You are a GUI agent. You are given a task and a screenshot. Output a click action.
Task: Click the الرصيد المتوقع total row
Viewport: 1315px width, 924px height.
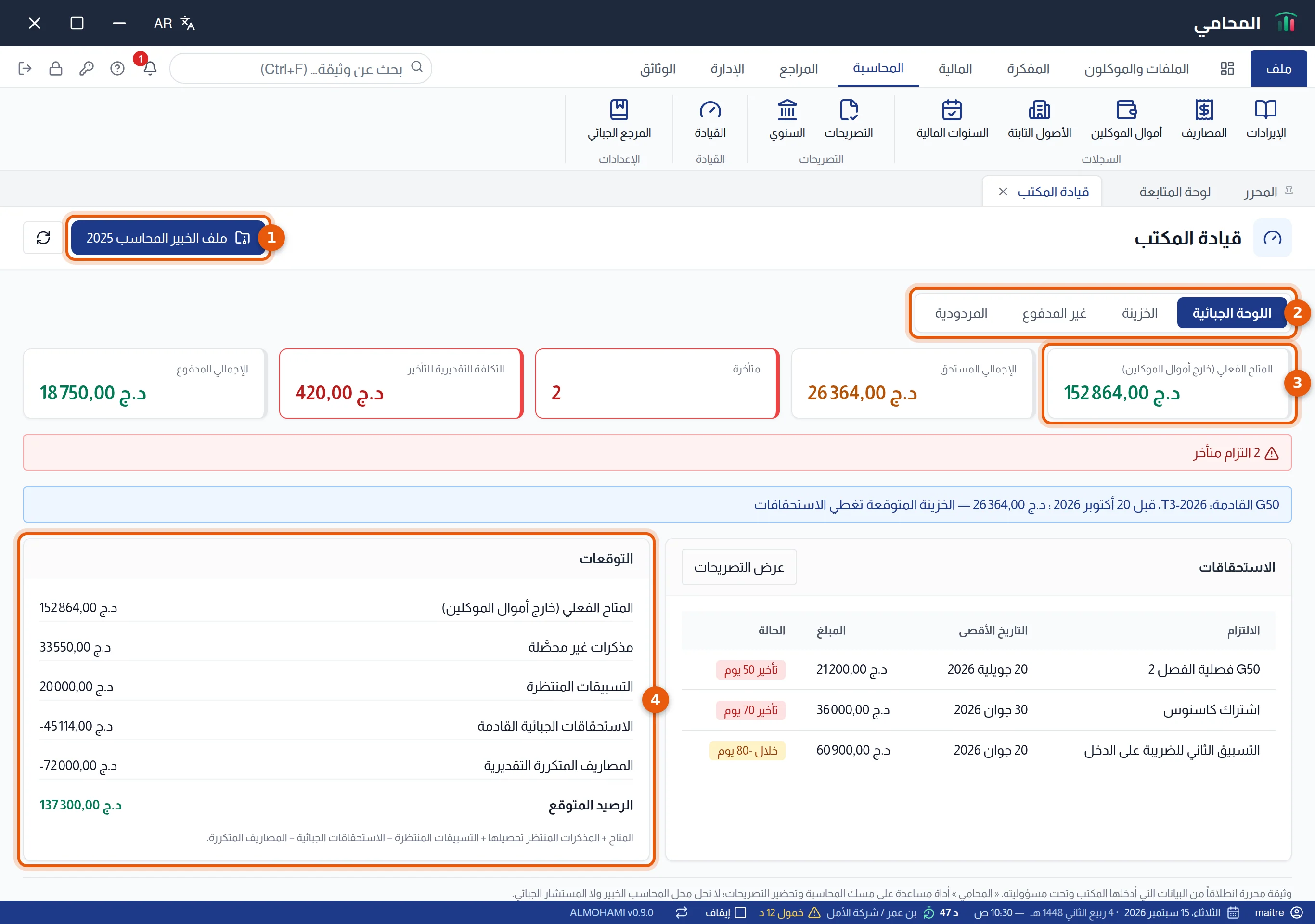point(336,805)
